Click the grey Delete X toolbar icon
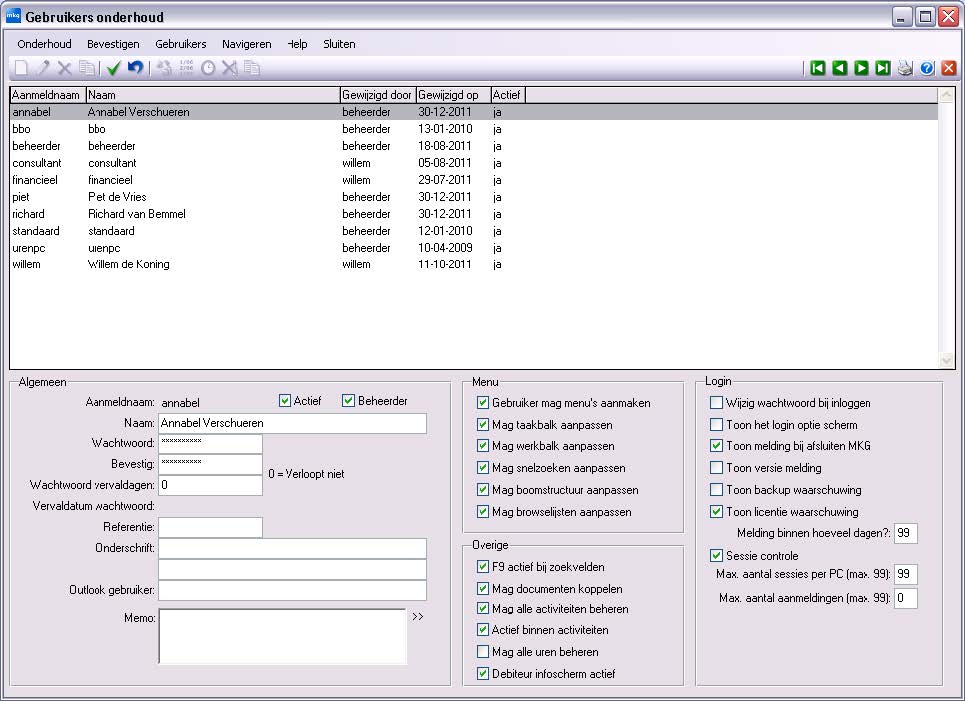The image size is (965, 701). click(x=65, y=68)
